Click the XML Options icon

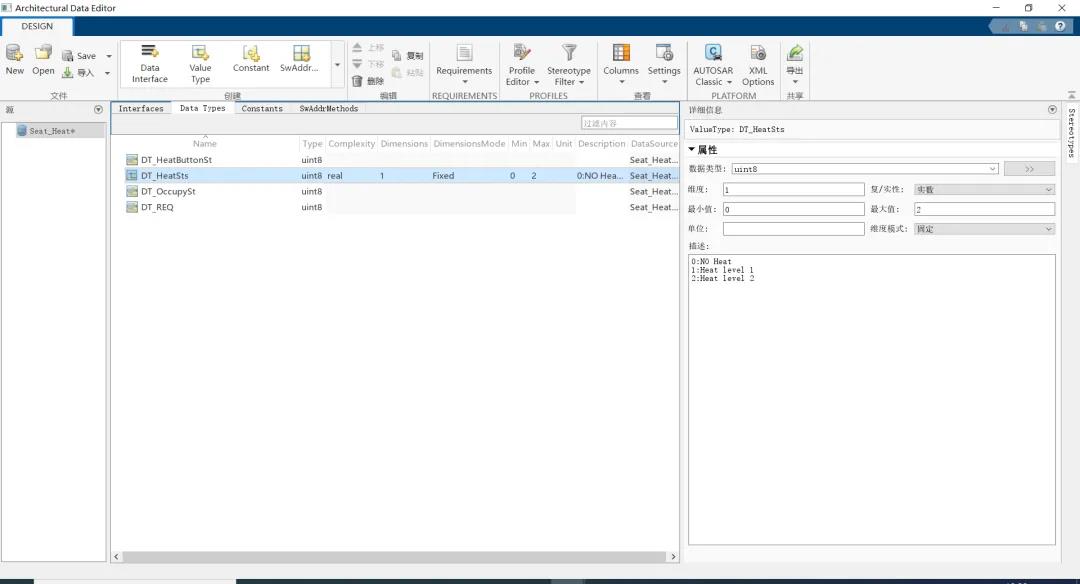pyautogui.click(x=758, y=54)
